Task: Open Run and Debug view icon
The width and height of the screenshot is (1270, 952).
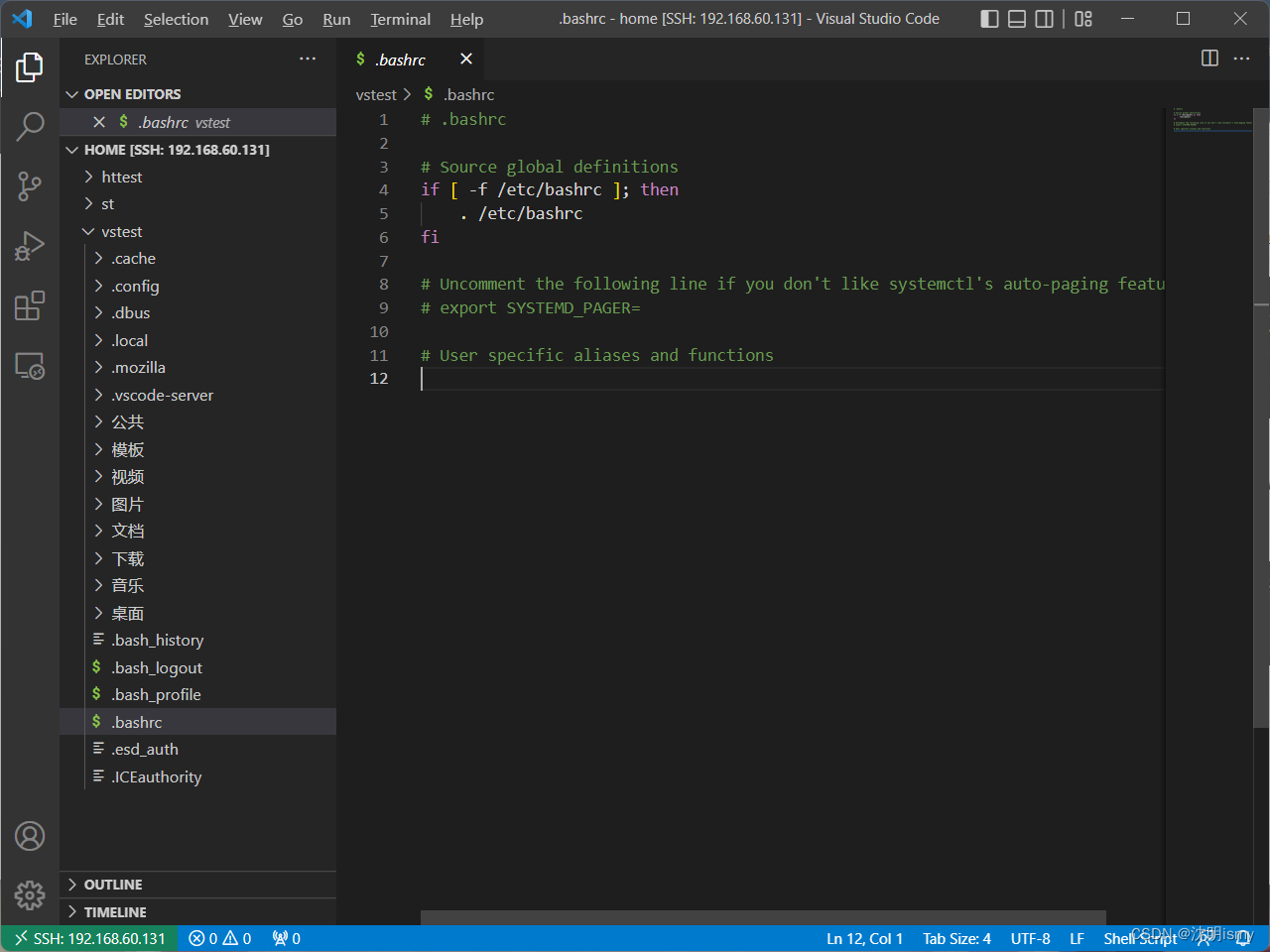Action: [x=30, y=246]
